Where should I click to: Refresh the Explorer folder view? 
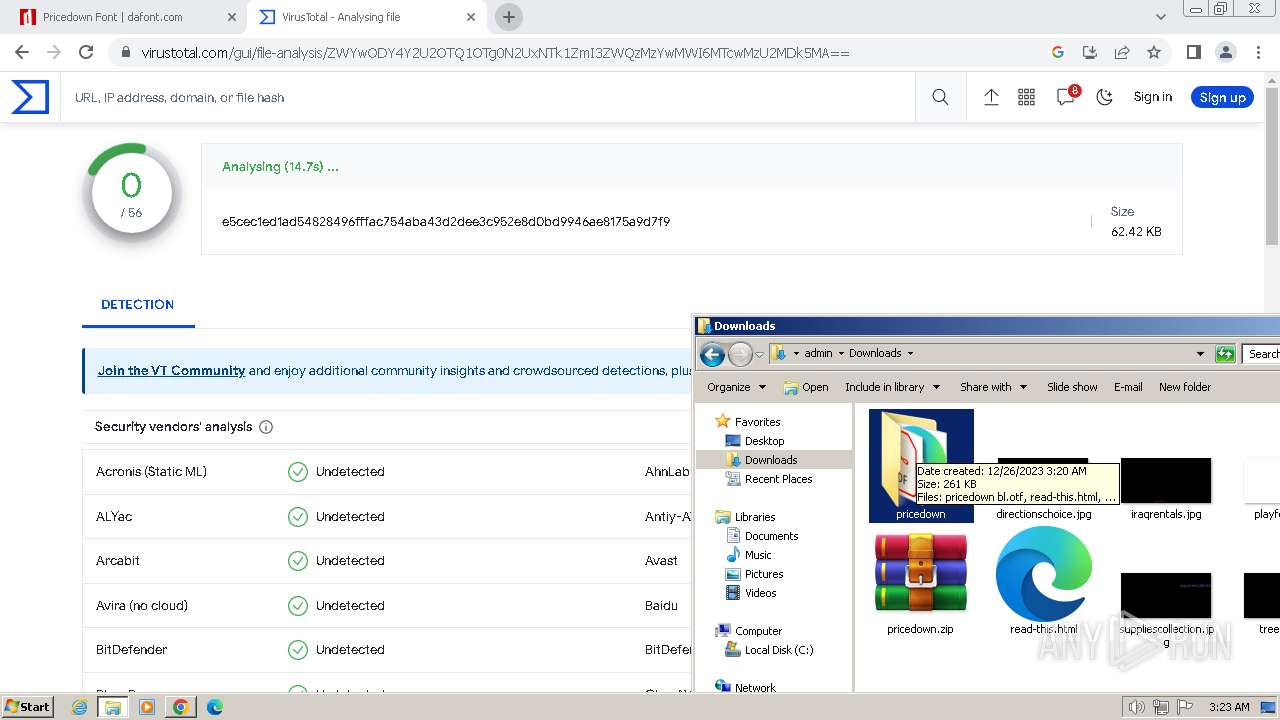1225,353
